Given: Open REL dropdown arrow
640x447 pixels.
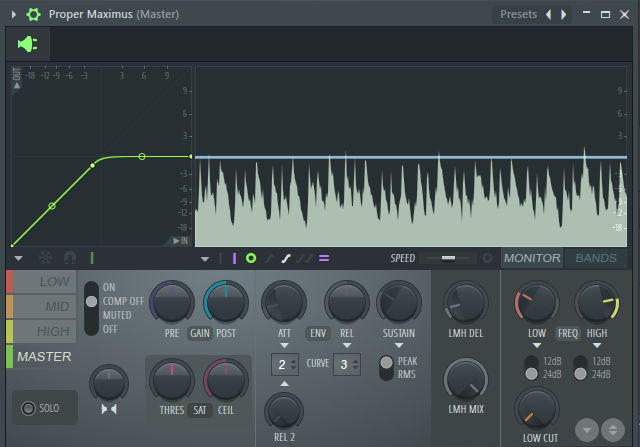Looking at the screenshot, I should tap(347, 346).
